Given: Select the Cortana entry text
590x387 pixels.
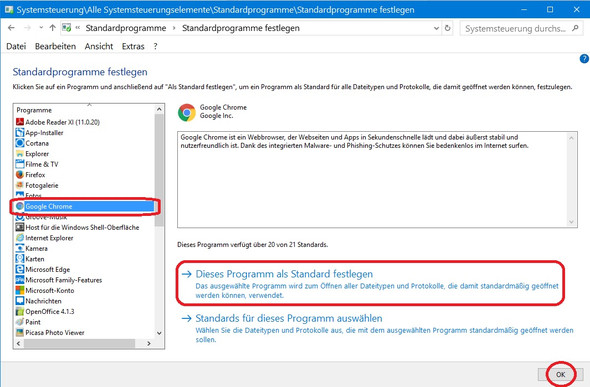Looking at the screenshot, I should point(37,143).
